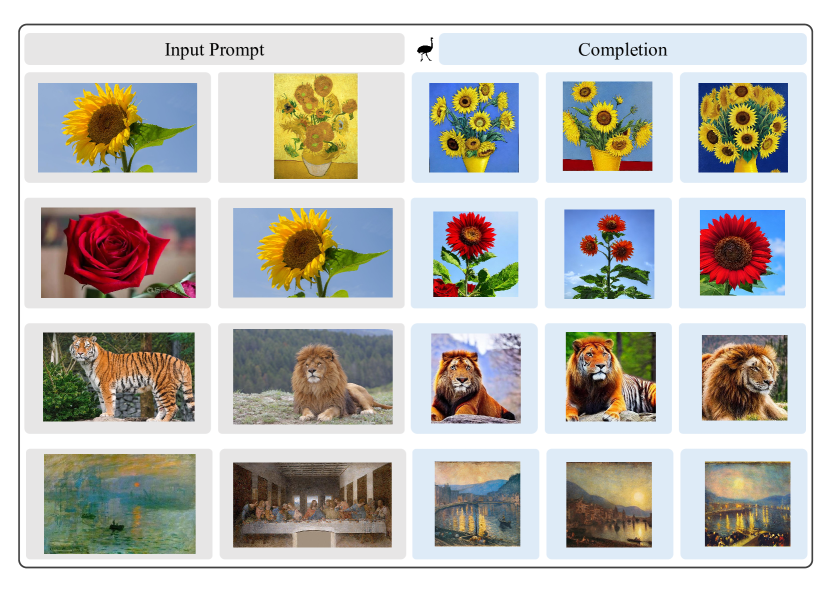Screen dimensions: 831x593
Task: Open the Monet sunrise painting thumbnail
Action: [120, 503]
